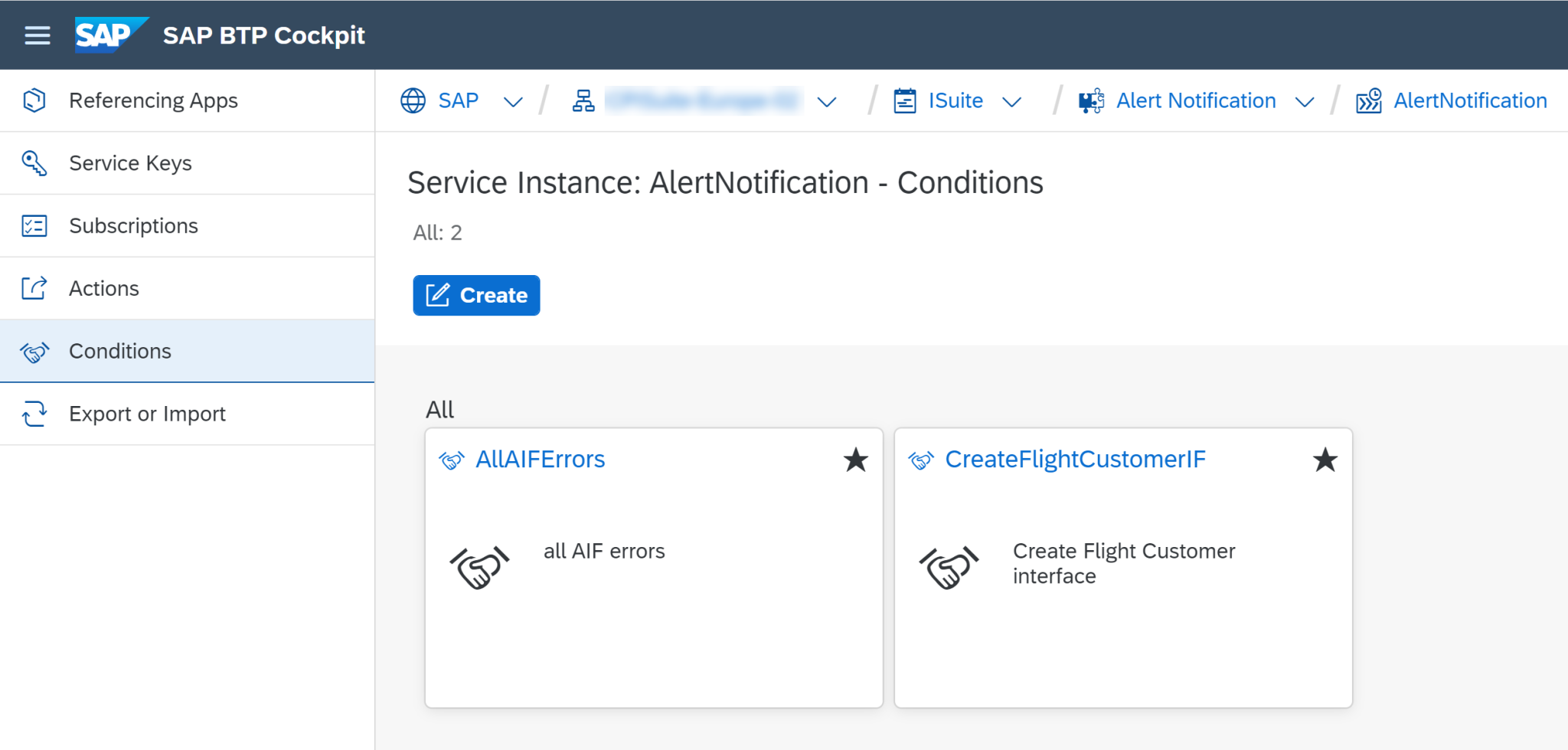Click the Actions sidebar icon
This screenshot has width=1568, height=750.
[34, 288]
